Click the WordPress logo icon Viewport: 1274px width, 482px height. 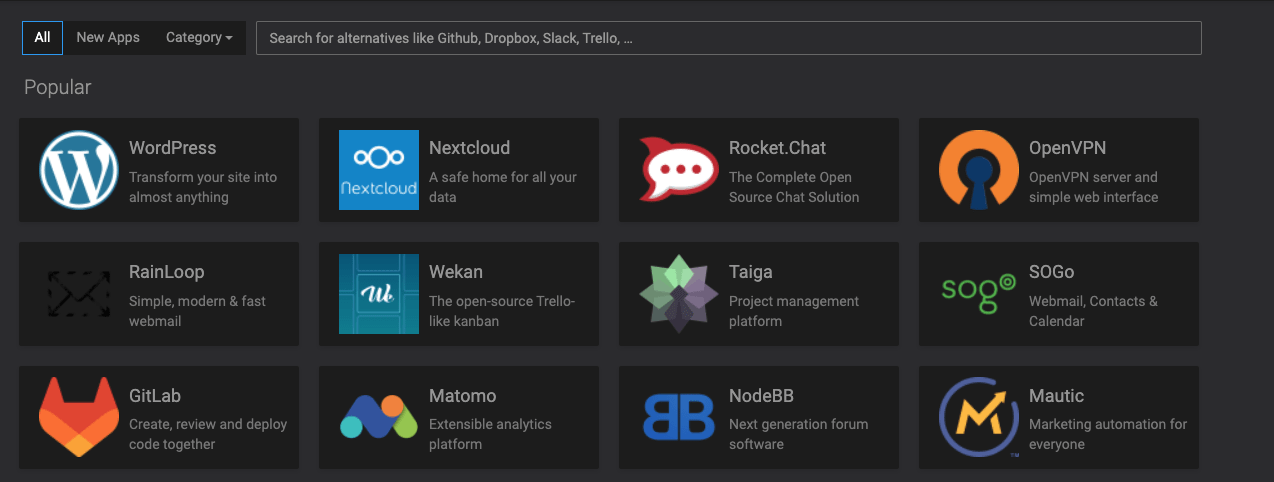[79, 170]
